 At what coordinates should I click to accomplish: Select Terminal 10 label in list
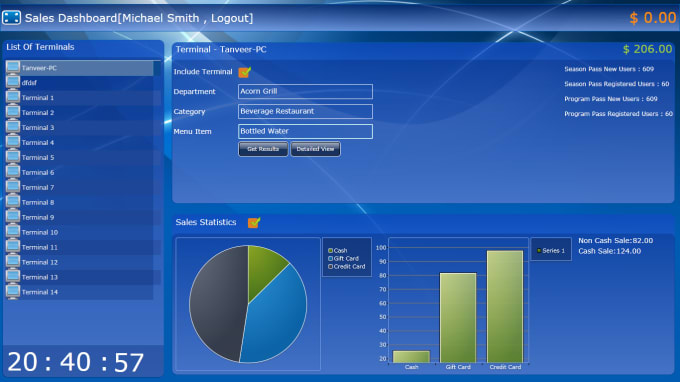tap(40, 232)
